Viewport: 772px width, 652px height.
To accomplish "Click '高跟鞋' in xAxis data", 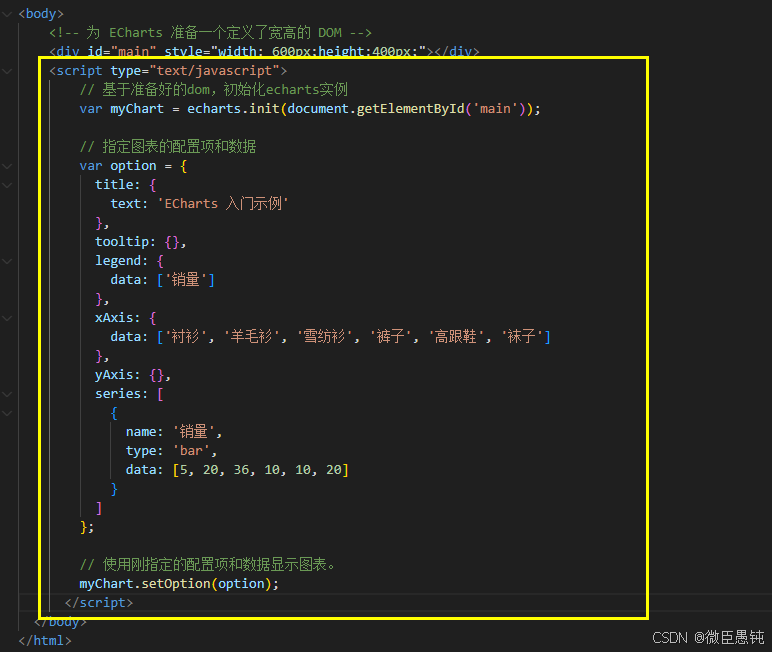I will click(456, 337).
